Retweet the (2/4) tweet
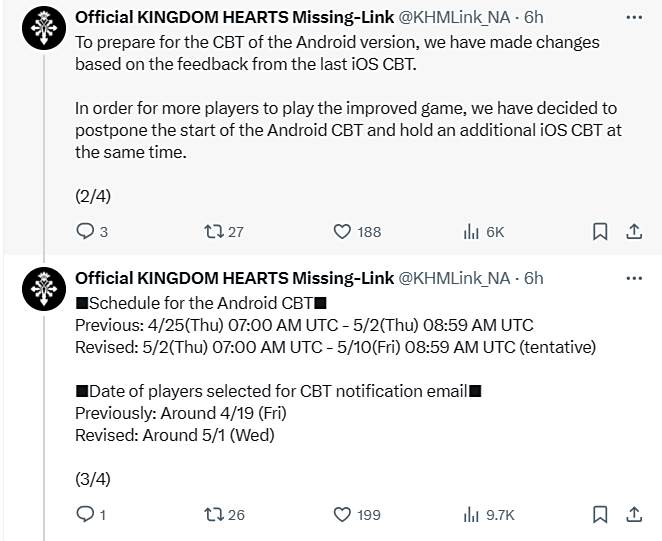The height and width of the screenshot is (541, 662). pyautogui.click(x=223, y=231)
